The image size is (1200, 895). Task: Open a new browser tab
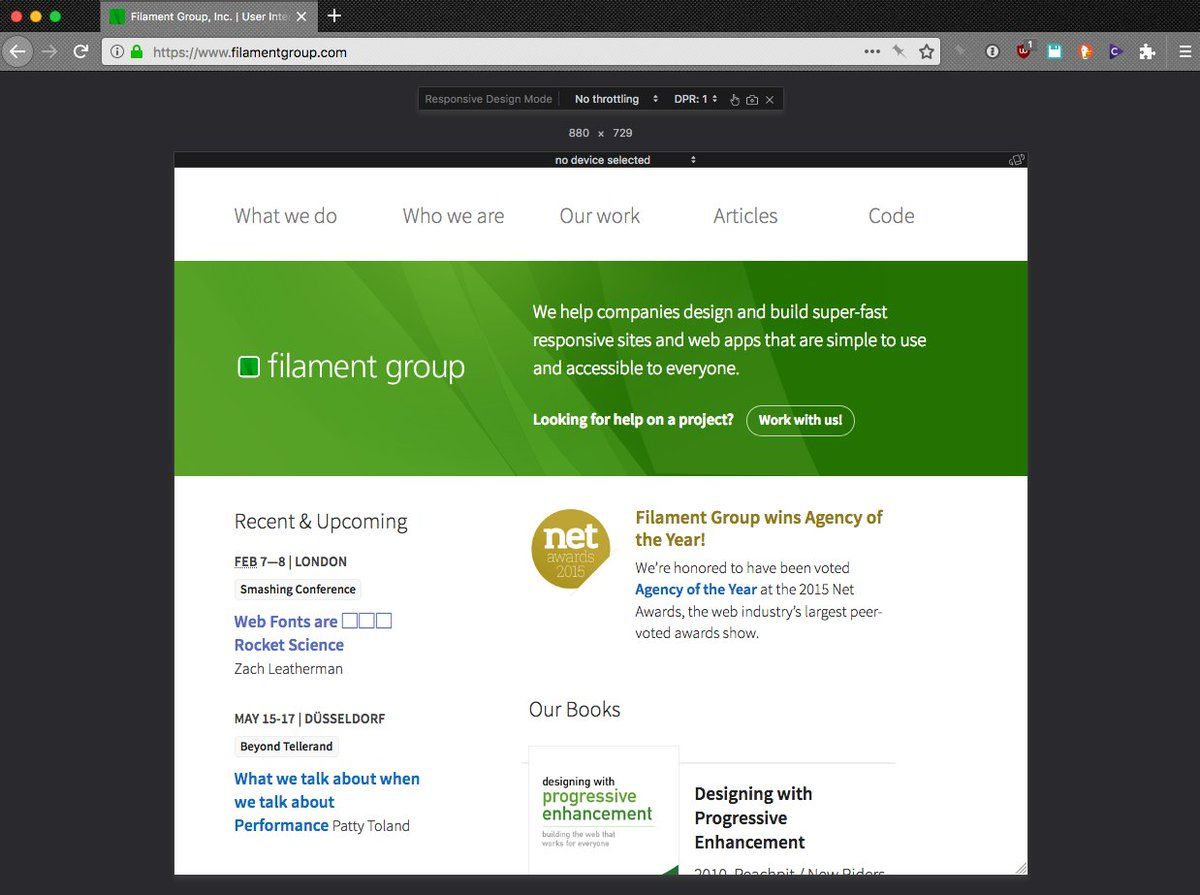point(334,16)
